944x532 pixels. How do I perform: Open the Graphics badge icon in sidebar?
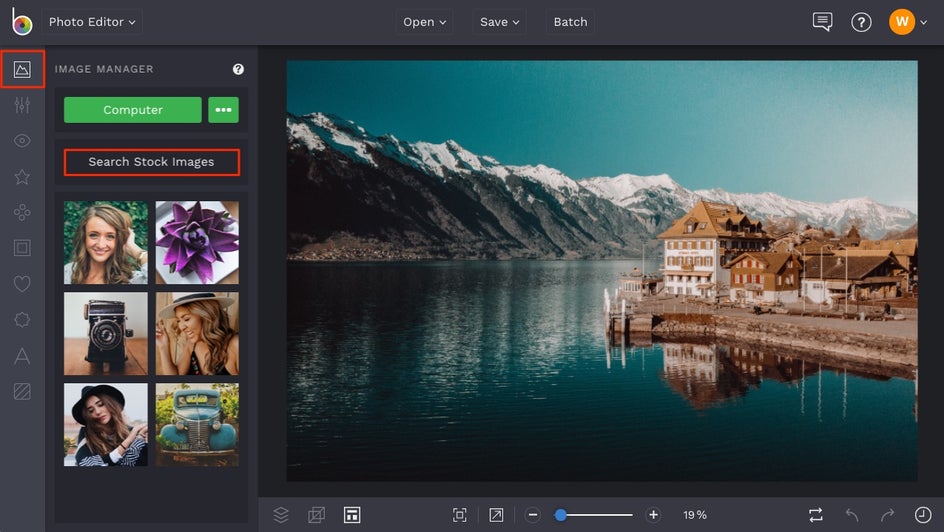(22, 320)
